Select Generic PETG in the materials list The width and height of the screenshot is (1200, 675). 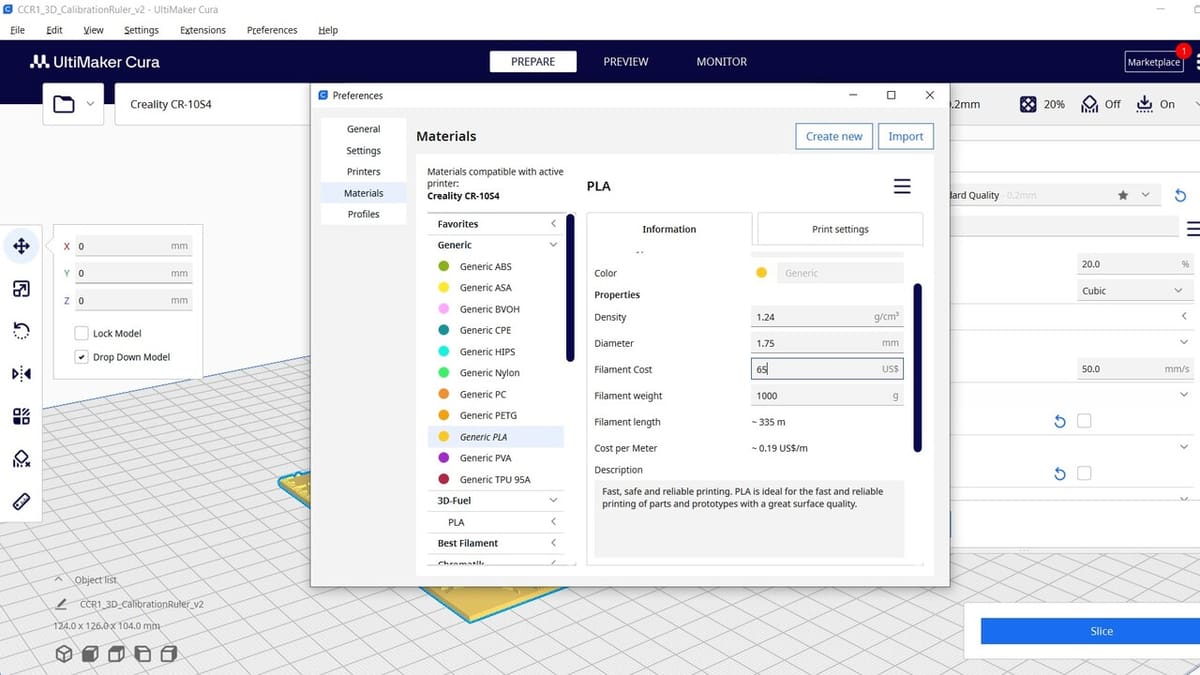click(x=495, y=415)
